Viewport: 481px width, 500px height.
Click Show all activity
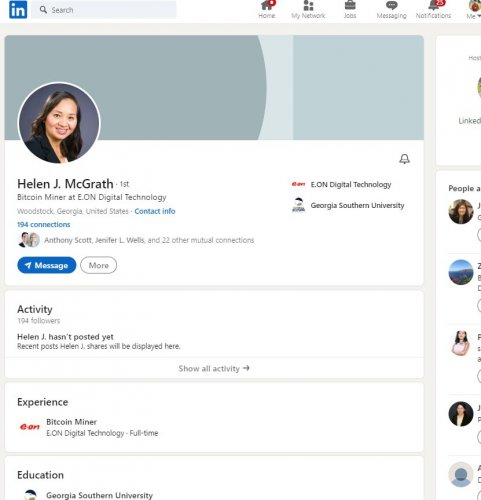pyautogui.click(x=214, y=368)
